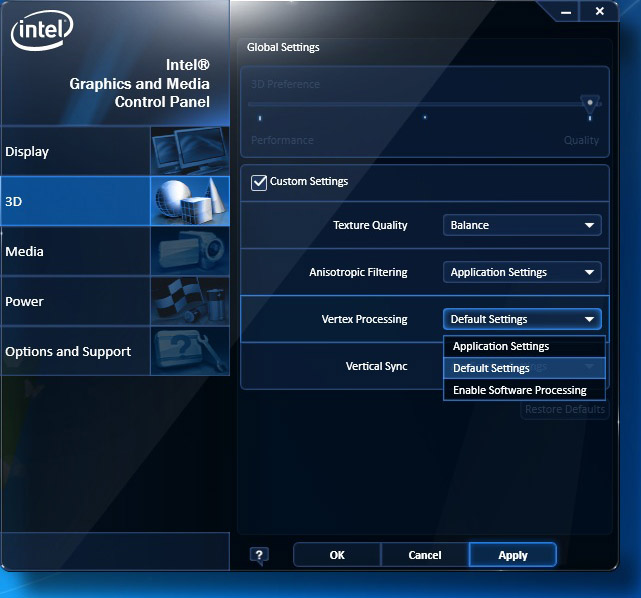
Task: Click the Anisotropic Filtering label
Action: point(359,272)
